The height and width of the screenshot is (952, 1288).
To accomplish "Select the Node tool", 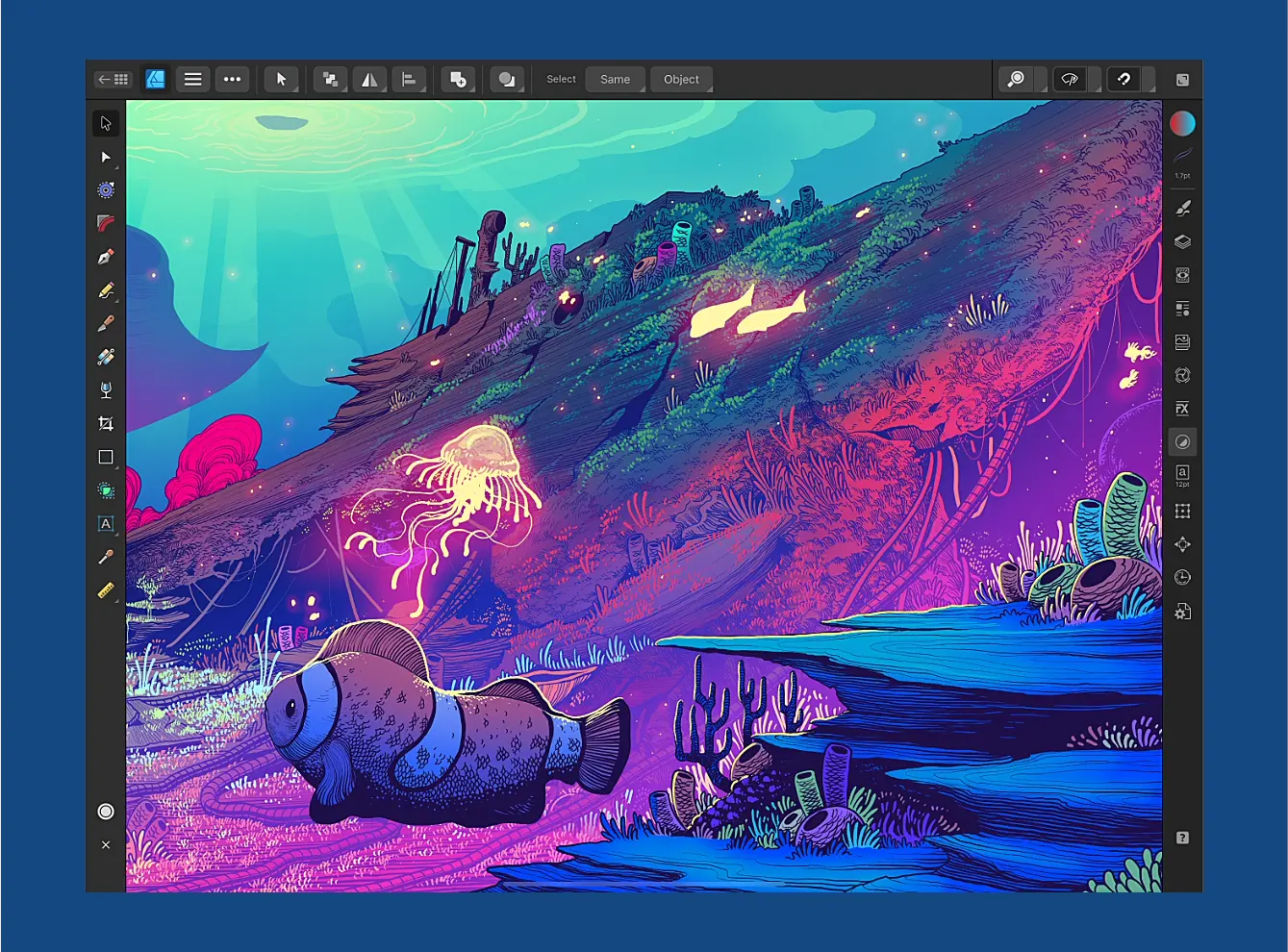I will coord(106,157).
